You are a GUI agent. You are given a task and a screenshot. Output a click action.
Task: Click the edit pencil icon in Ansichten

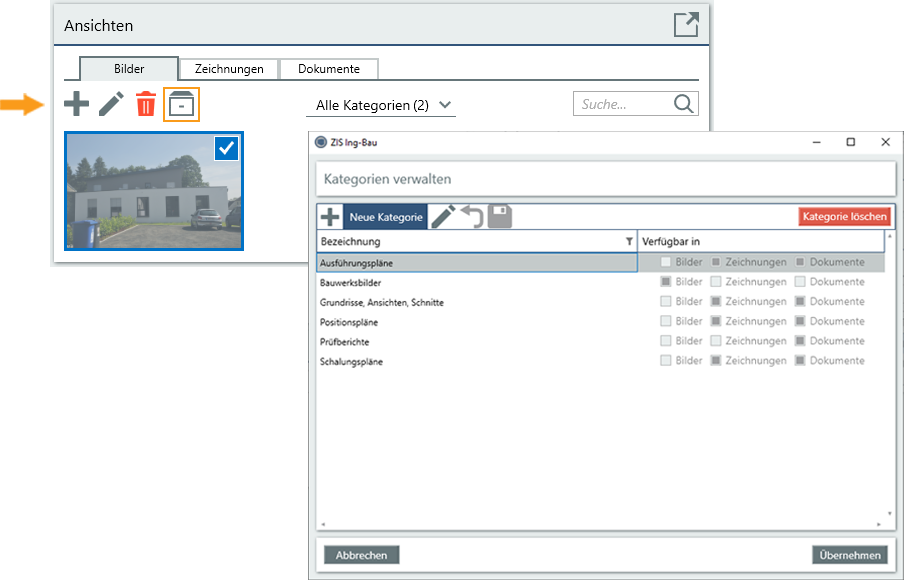click(x=111, y=104)
